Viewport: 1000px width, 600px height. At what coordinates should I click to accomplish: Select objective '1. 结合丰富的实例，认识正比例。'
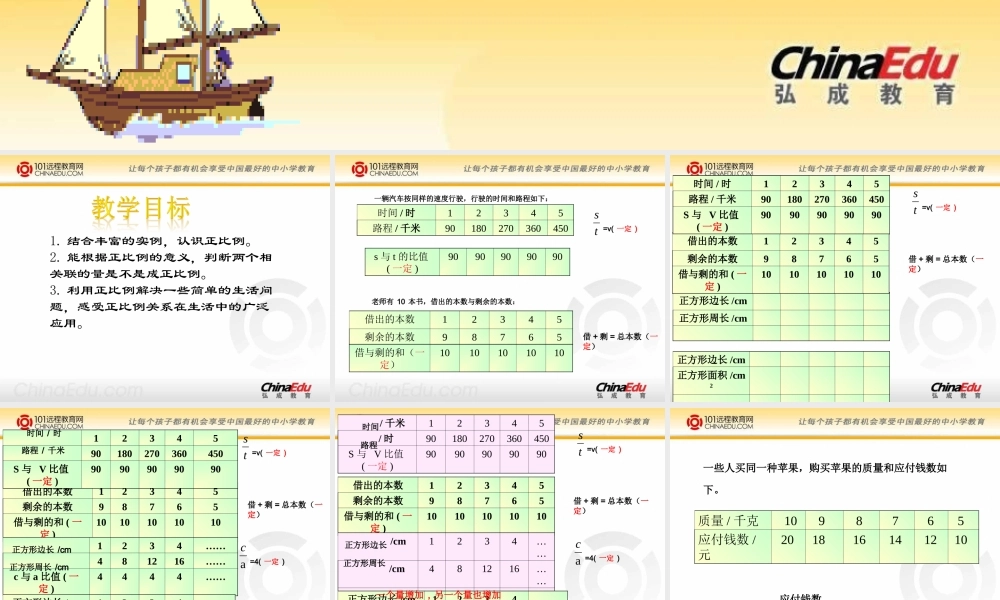[x=152, y=241]
